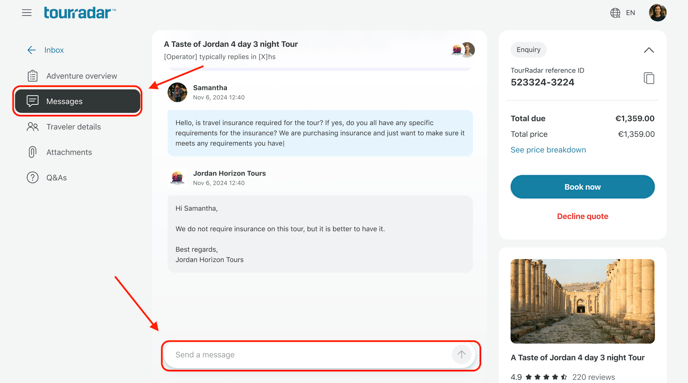Click the Messages chat bubble icon
The image size is (688, 383).
click(x=32, y=101)
